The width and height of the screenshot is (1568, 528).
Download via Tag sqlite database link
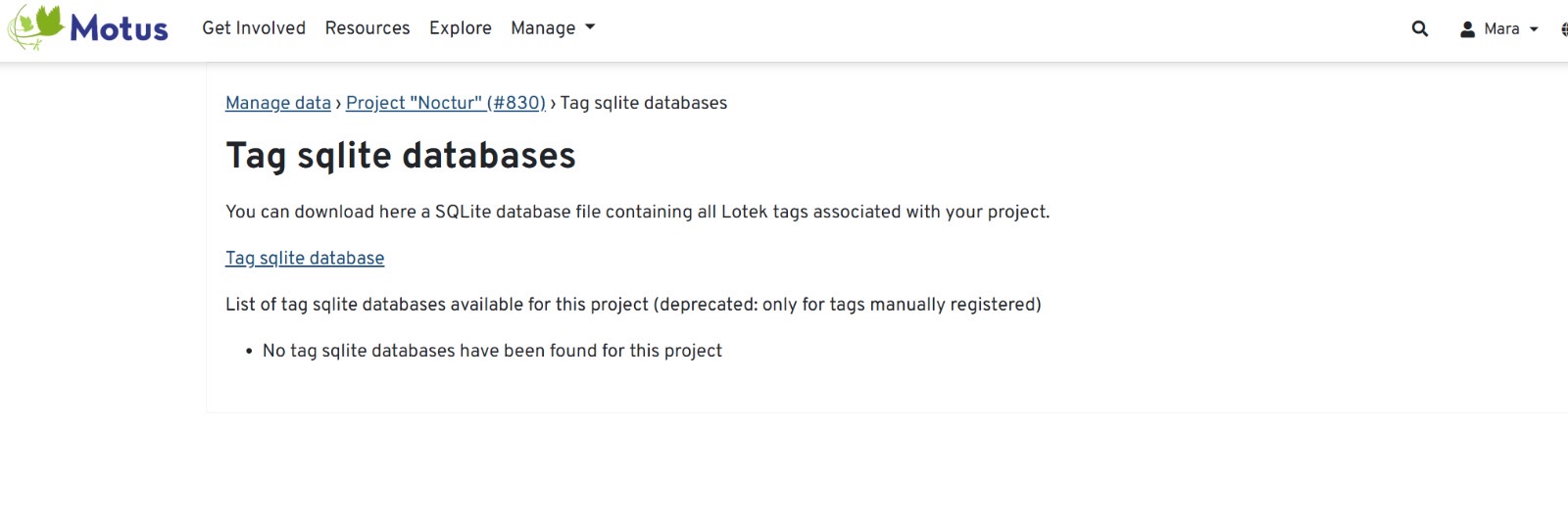(305, 259)
